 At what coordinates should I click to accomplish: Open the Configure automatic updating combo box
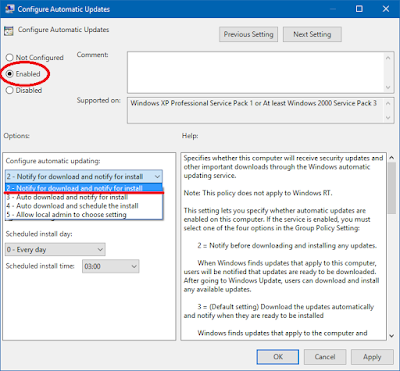(x=84, y=176)
